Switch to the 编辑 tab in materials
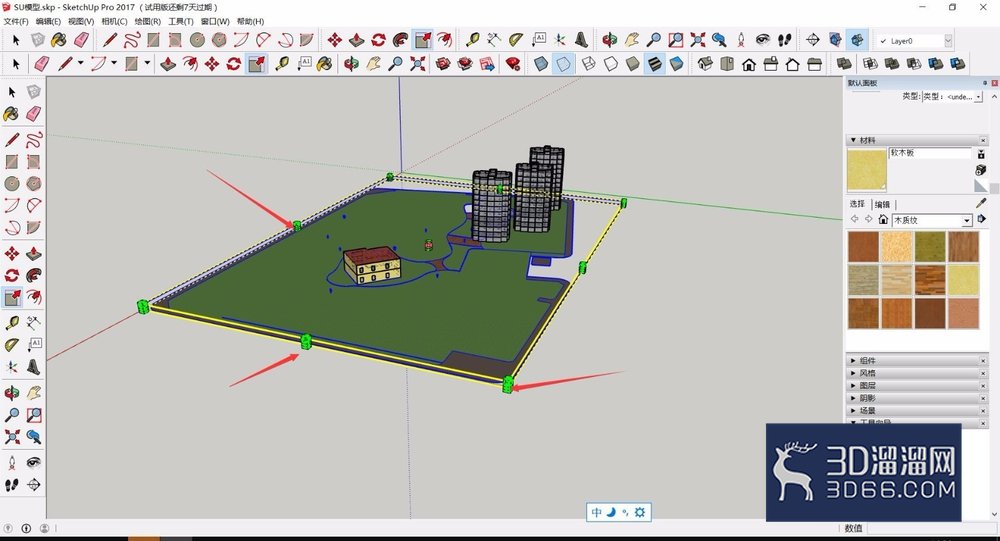This screenshot has height=541, width=1000. (882, 204)
